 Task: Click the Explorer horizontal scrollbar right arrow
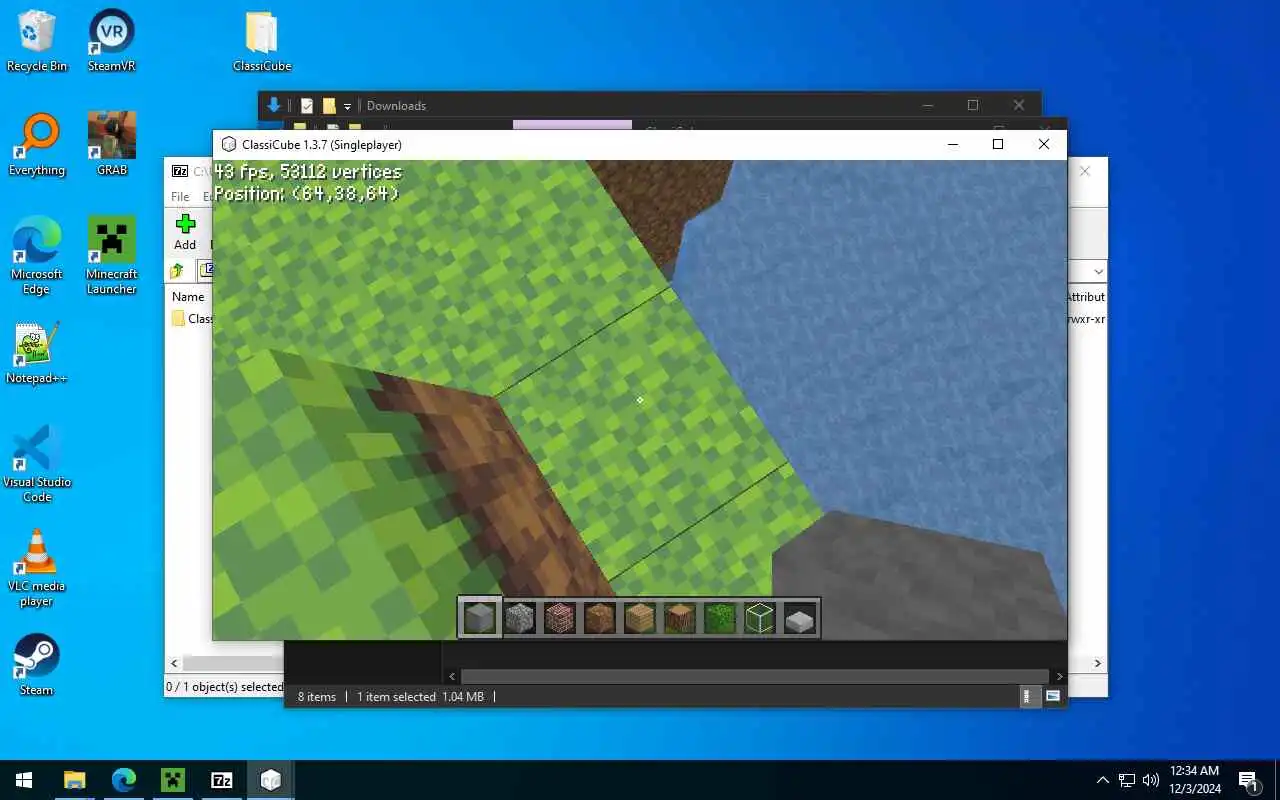(x=1059, y=677)
